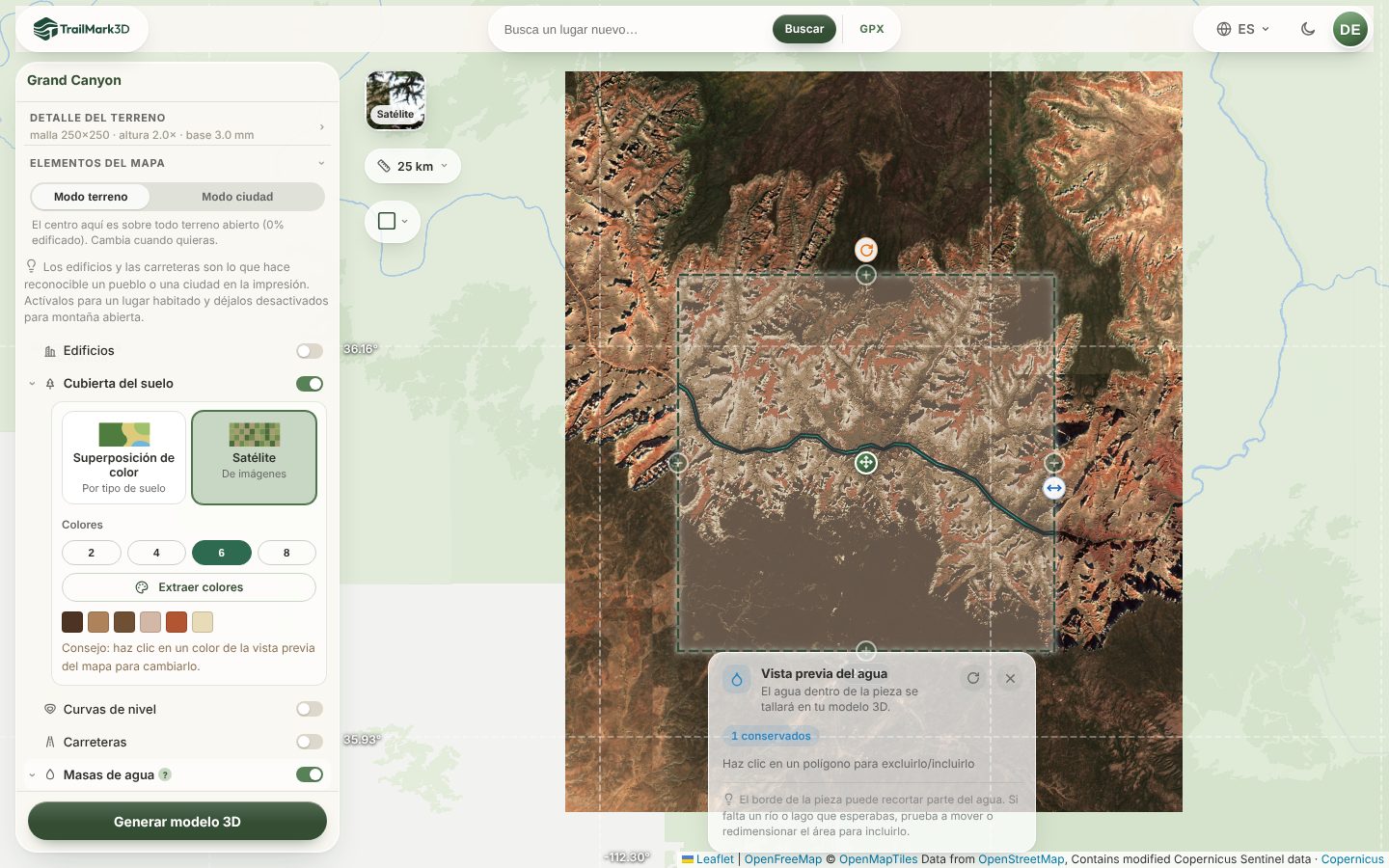The image size is (1389, 868).
Task: Click the TrailMark3D logo
Action: [x=82, y=29]
